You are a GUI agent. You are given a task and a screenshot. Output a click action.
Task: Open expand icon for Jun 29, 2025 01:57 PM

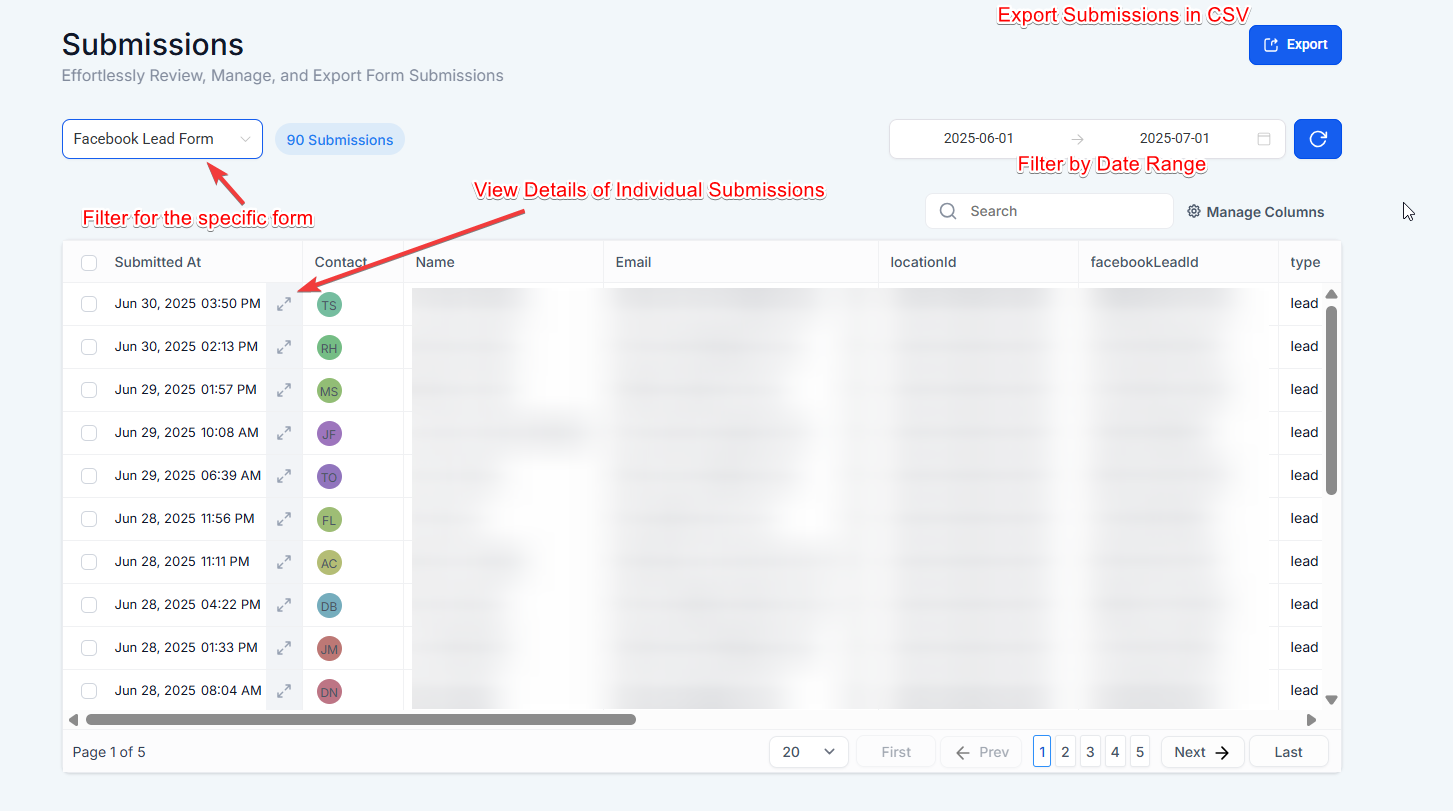coord(284,390)
